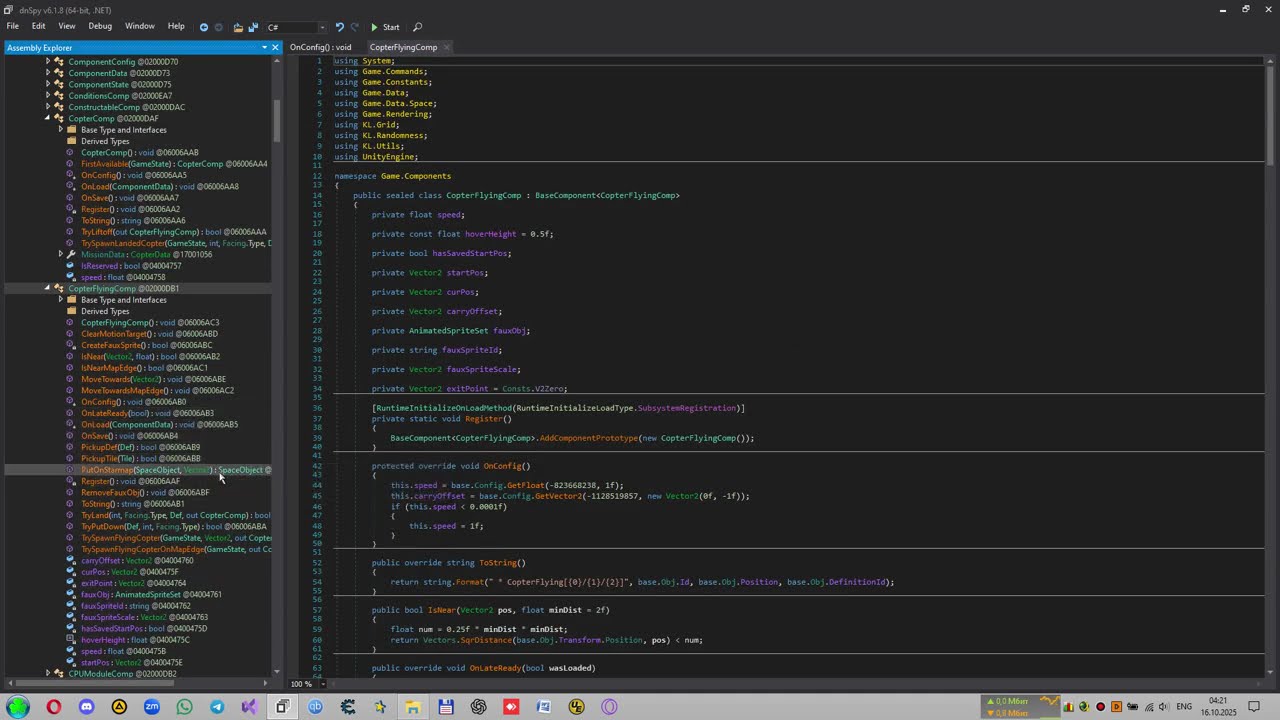Select the FirstAvailable(GameState) method
The height and width of the screenshot is (720, 1280).
click(x=174, y=164)
